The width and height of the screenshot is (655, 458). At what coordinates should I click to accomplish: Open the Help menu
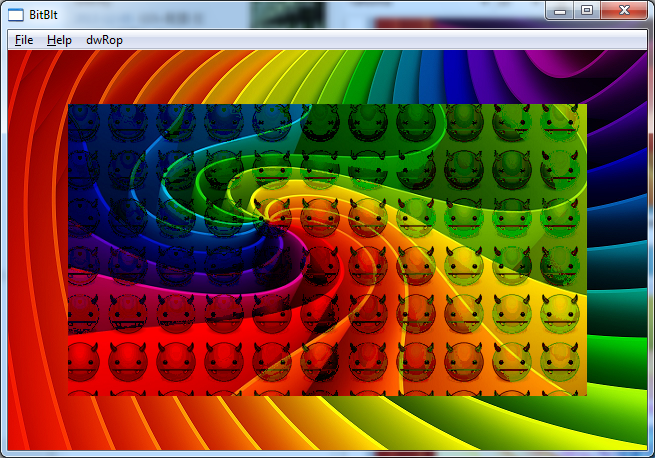(59, 40)
